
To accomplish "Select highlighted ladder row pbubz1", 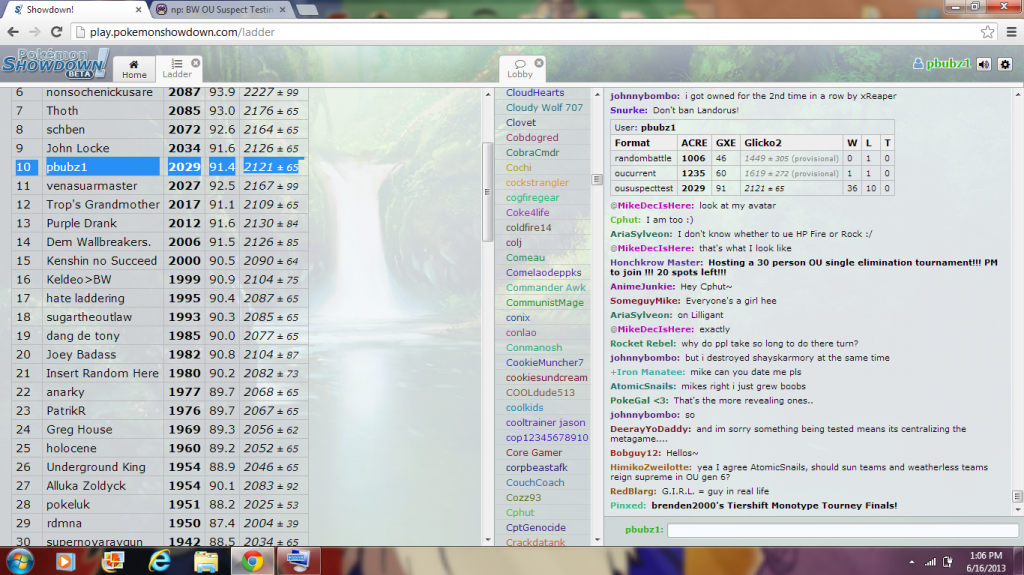I will coord(159,167).
